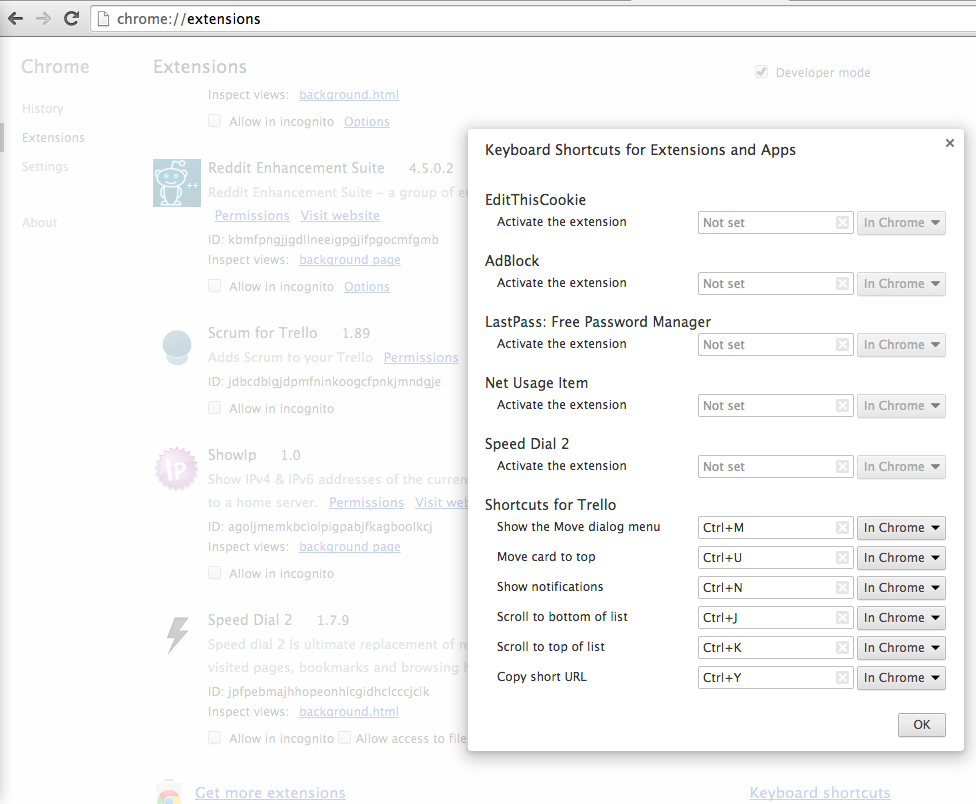This screenshot has width=976, height=804.
Task: Clear the Ctrl+M shortcut
Action: pyautogui.click(x=842, y=528)
